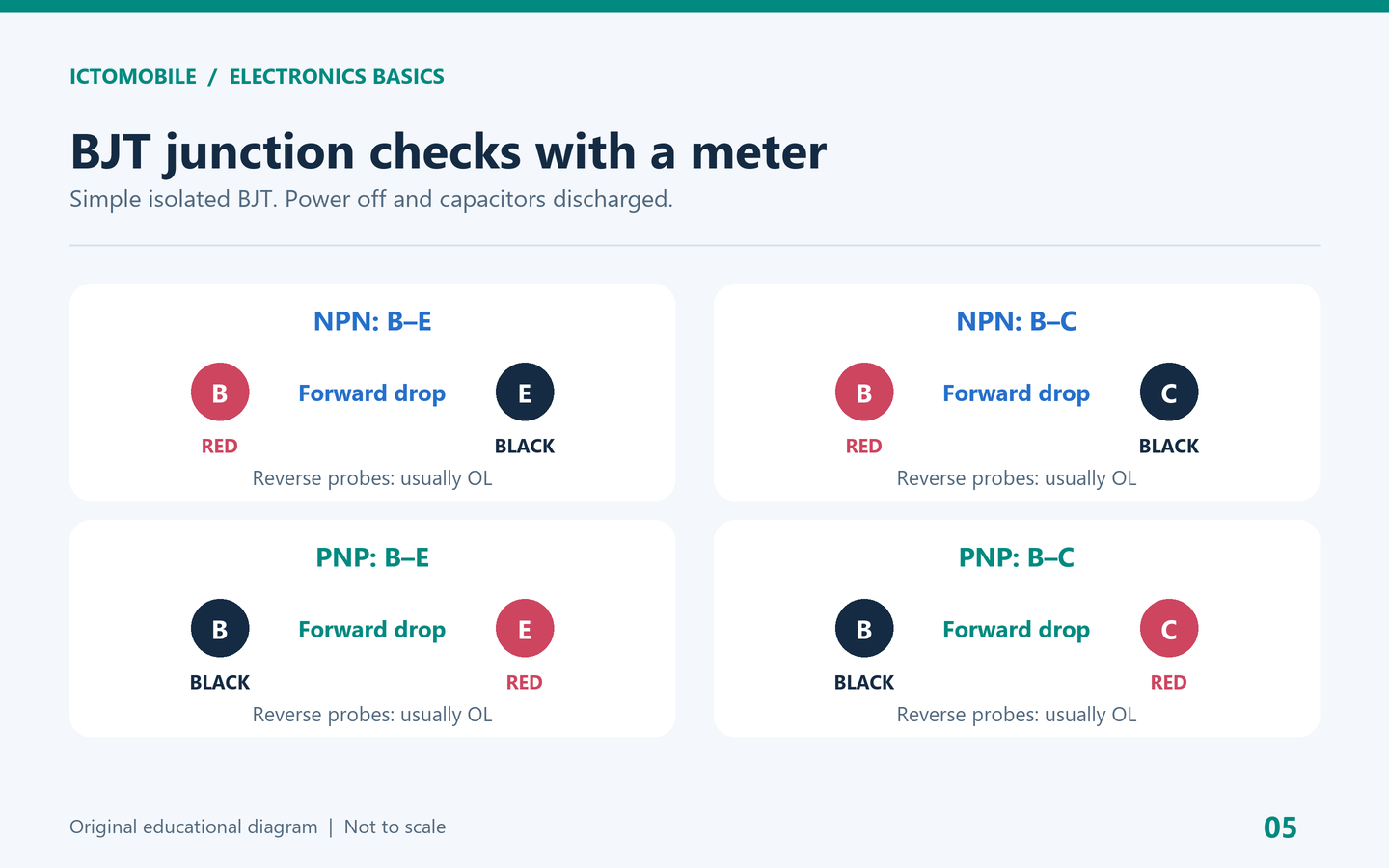Select the PNP: B–E card heading
1389x868 pixels.
click(x=372, y=557)
